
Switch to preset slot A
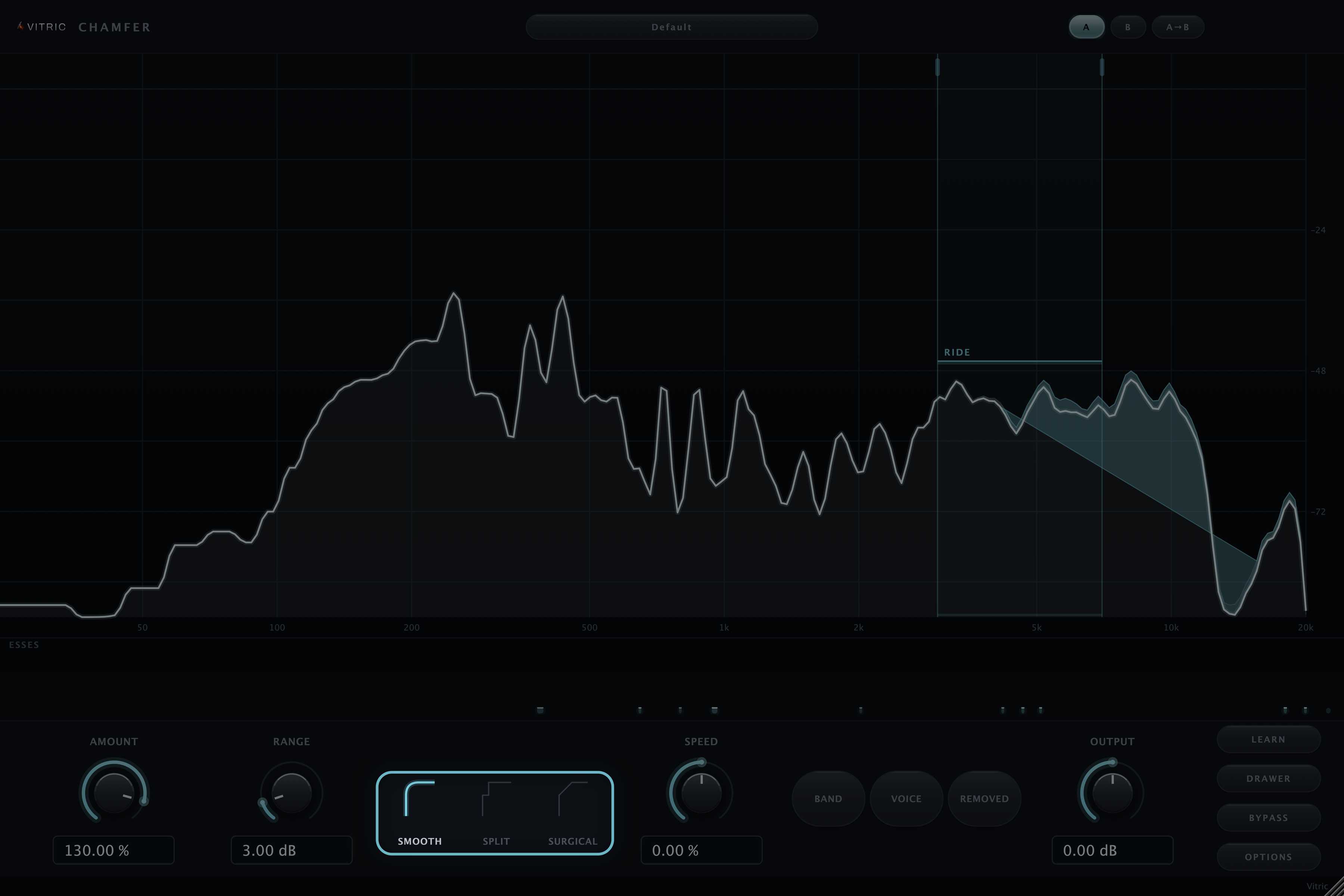coord(1086,27)
